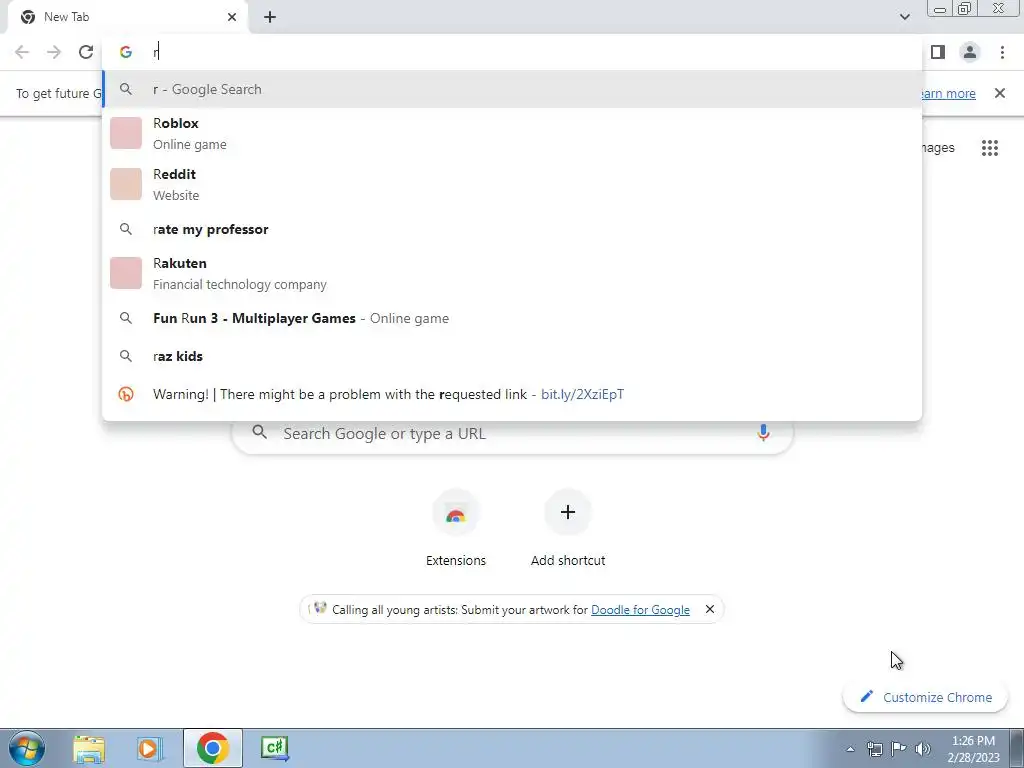The width and height of the screenshot is (1024, 768).
Task: Dismiss the Doodle for Google promo
Action: 710,609
